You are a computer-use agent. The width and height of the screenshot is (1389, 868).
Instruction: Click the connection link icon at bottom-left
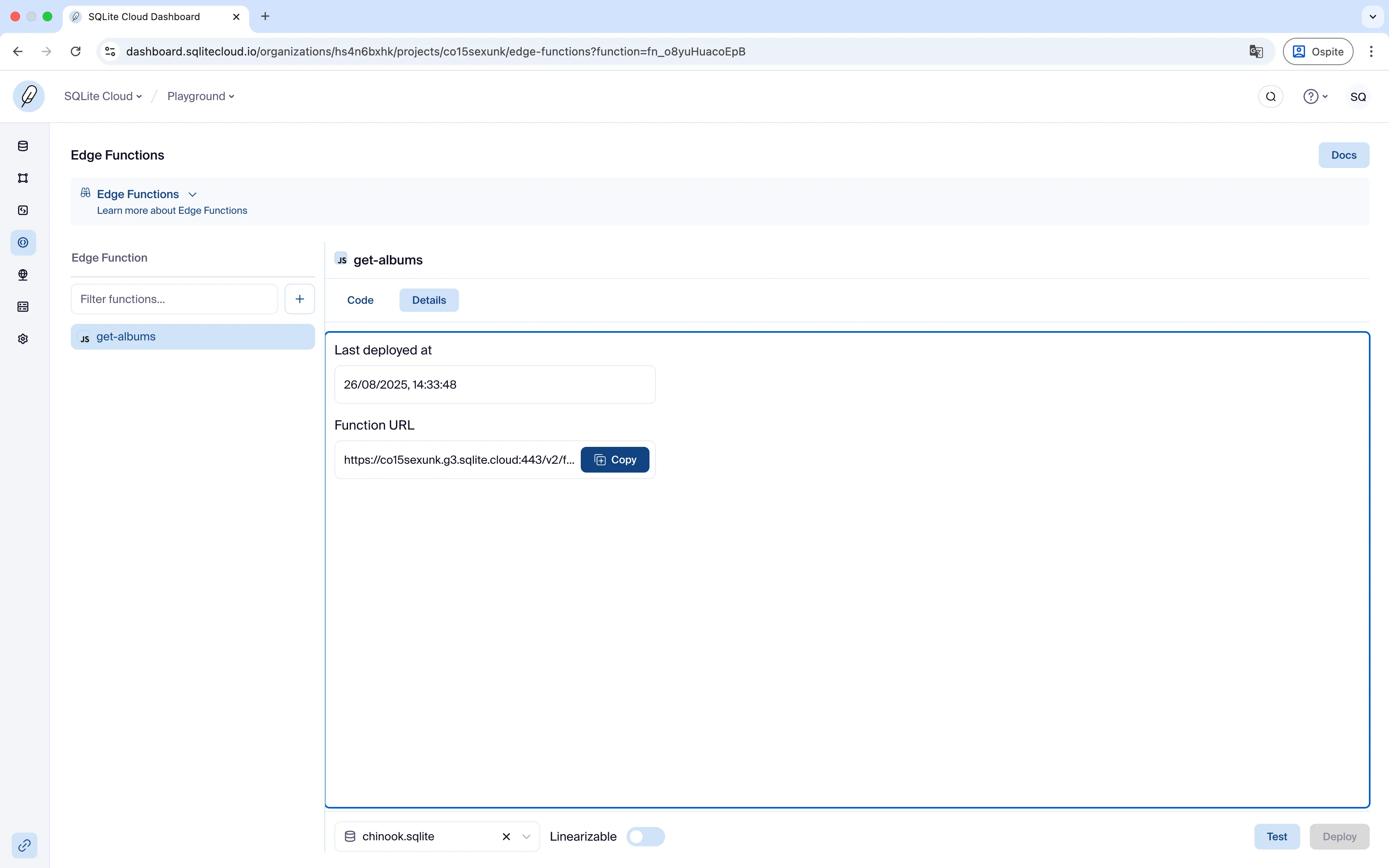(24, 845)
